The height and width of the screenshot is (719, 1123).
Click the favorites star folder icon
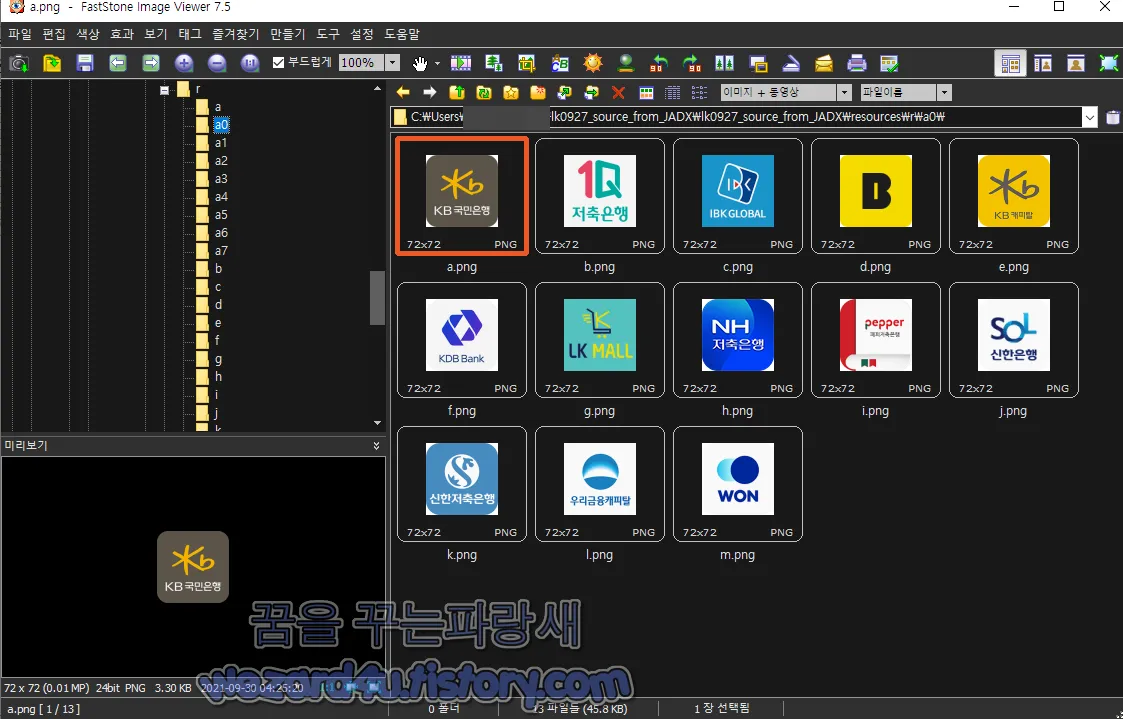pos(511,92)
